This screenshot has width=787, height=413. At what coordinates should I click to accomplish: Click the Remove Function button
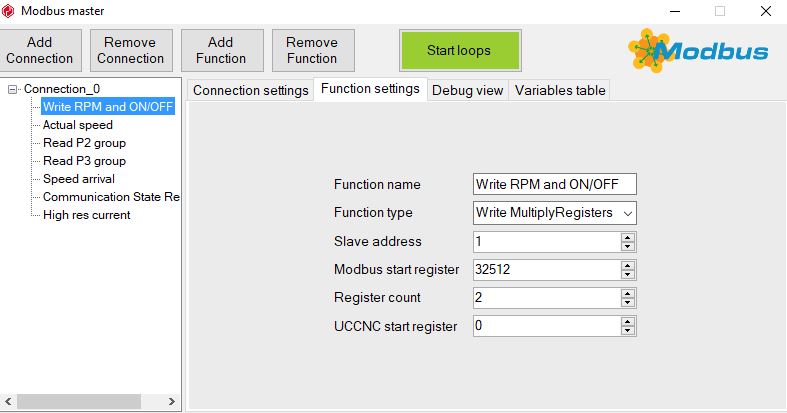312,50
